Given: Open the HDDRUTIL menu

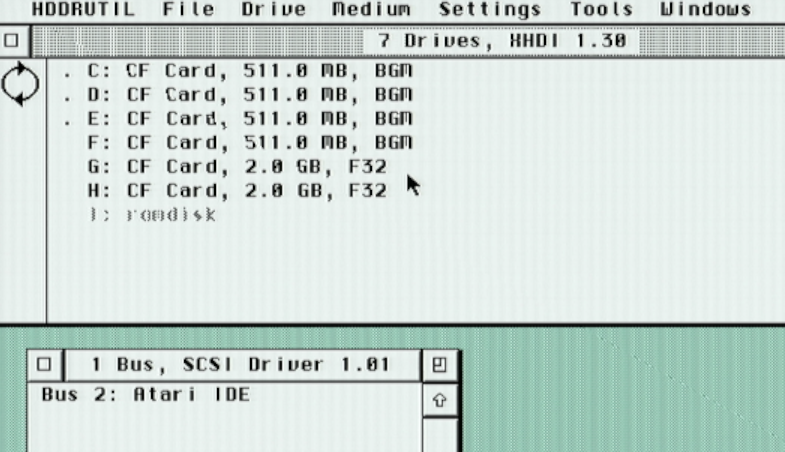Looking at the screenshot, I should (x=83, y=9).
